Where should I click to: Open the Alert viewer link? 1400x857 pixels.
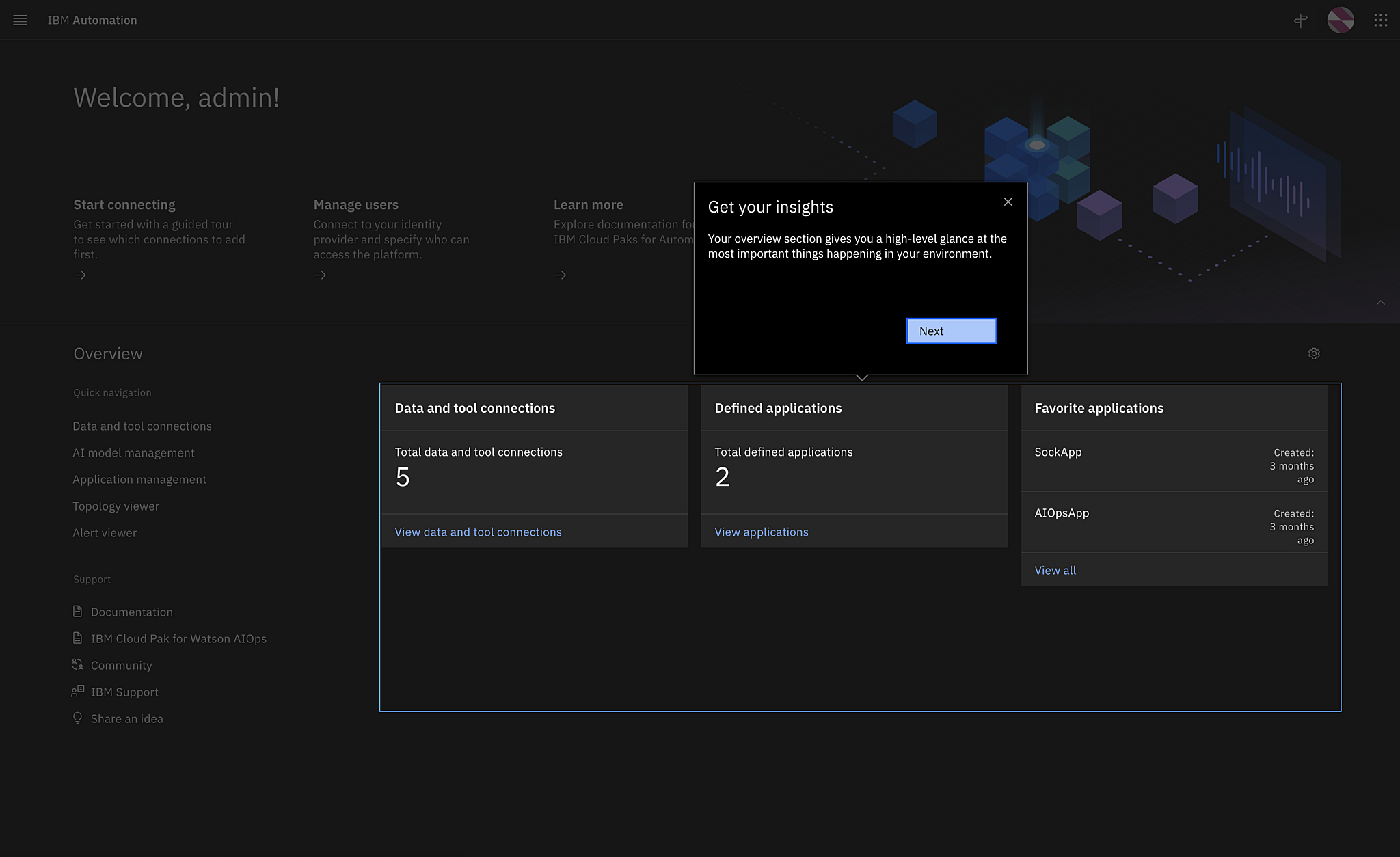[105, 532]
